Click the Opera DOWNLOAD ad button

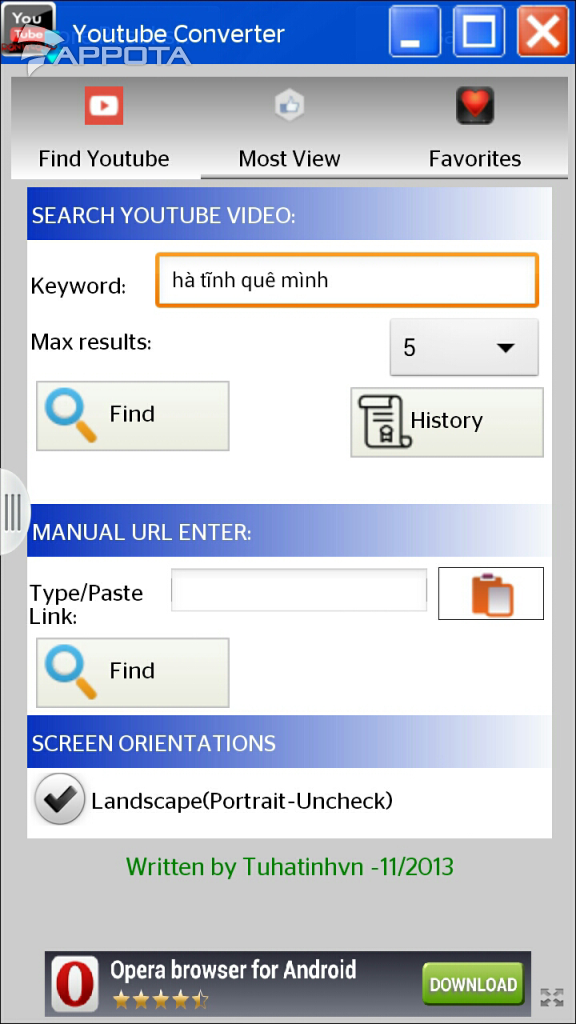point(473,984)
